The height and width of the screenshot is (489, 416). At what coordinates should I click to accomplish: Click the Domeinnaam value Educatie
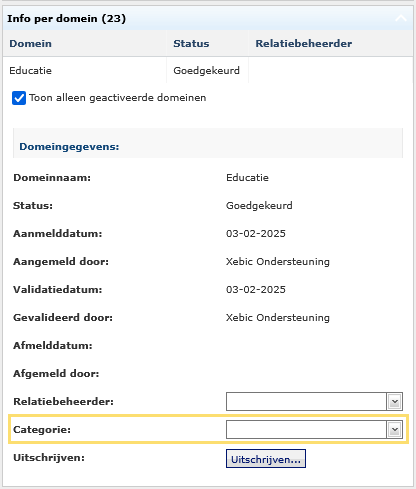247,178
